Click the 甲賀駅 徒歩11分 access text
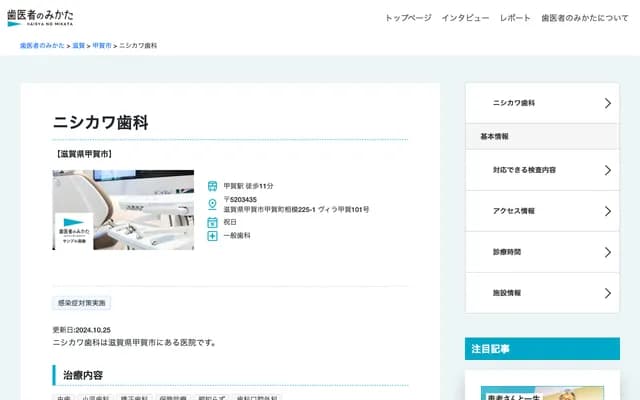 tap(248, 186)
